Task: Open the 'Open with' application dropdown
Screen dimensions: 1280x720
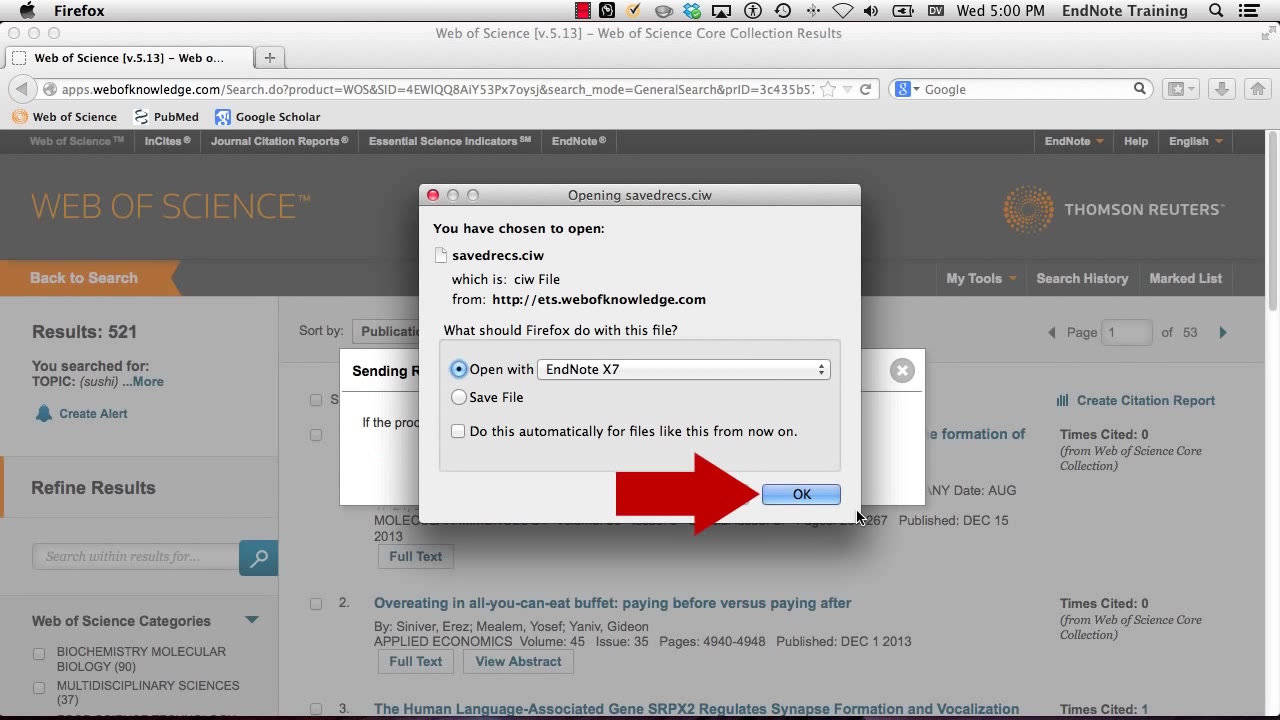Action: coord(684,369)
